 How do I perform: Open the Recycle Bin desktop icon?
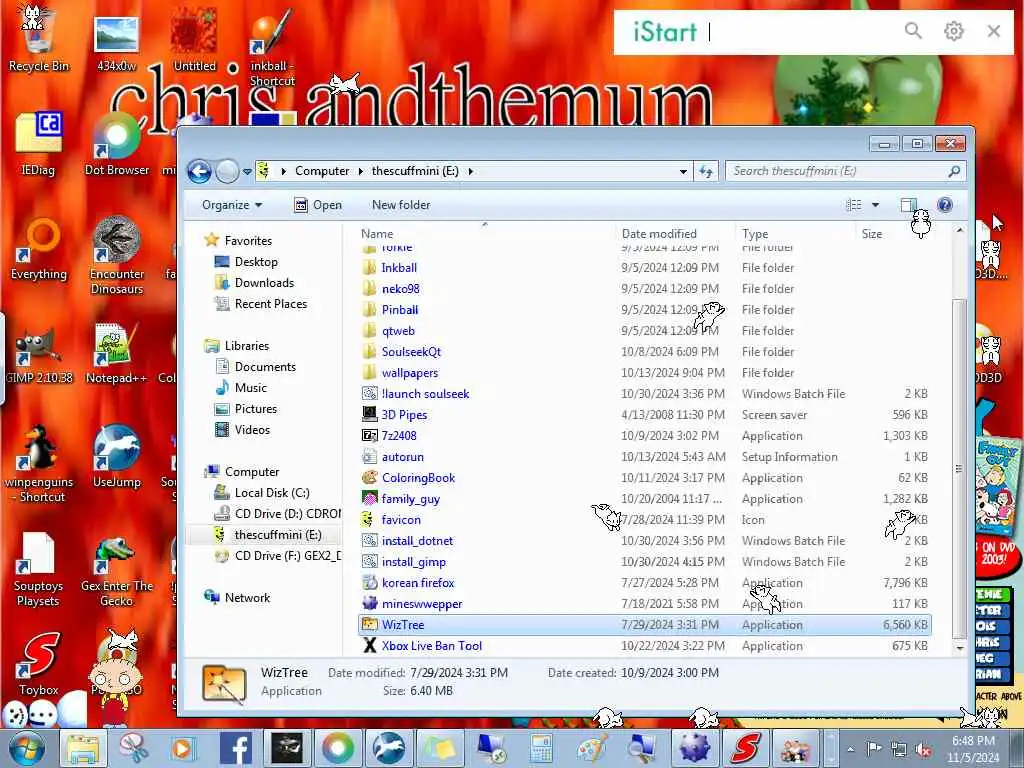coord(38,38)
